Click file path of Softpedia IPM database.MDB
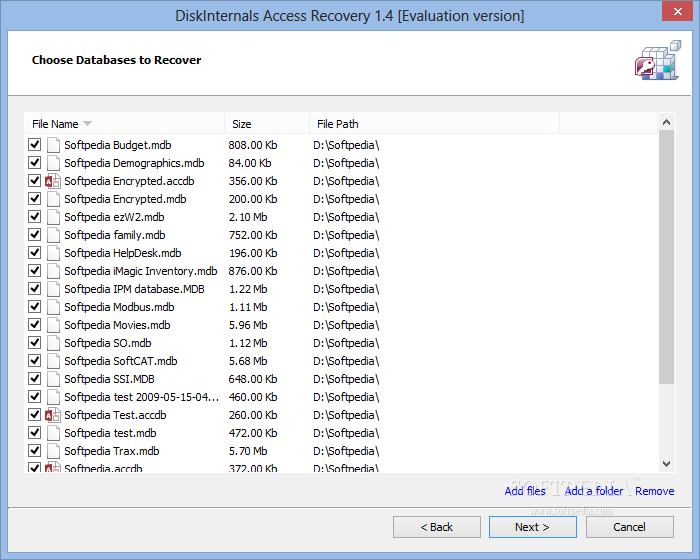The height and width of the screenshot is (560, 700). [x=346, y=289]
